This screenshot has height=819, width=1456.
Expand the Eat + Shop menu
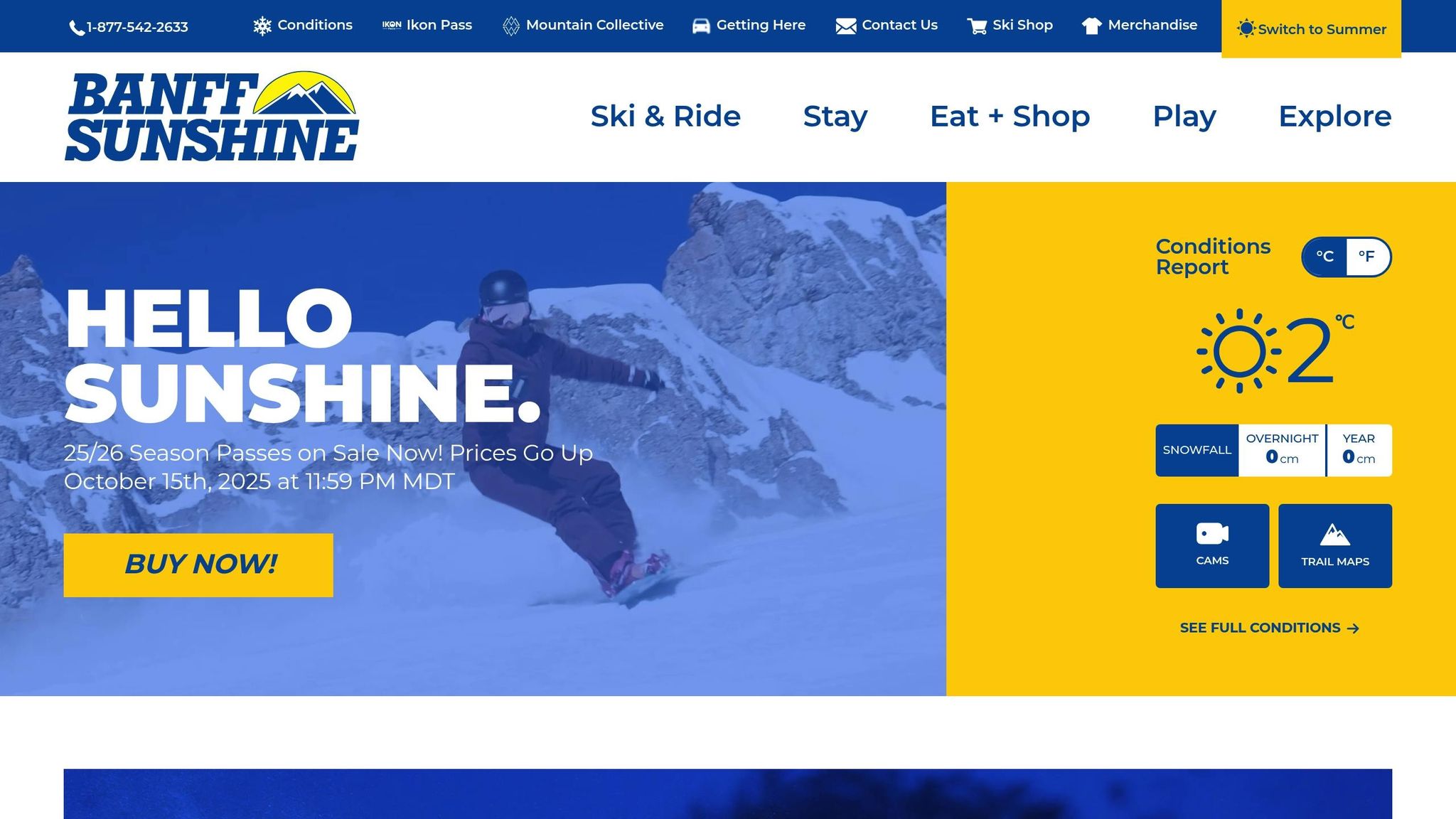[1010, 117]
